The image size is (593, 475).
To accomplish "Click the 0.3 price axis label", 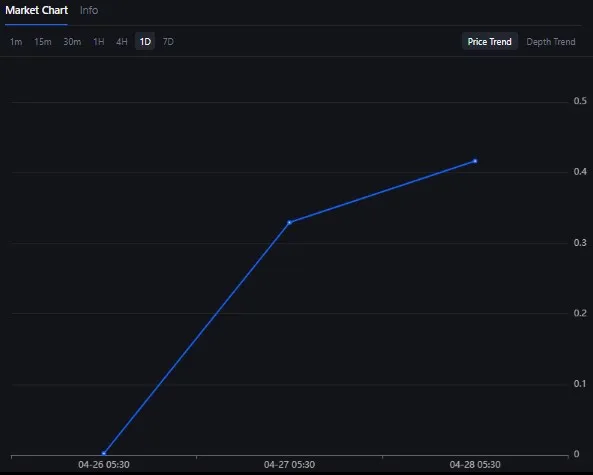I will pyautogui.click(x=580, y=242).
